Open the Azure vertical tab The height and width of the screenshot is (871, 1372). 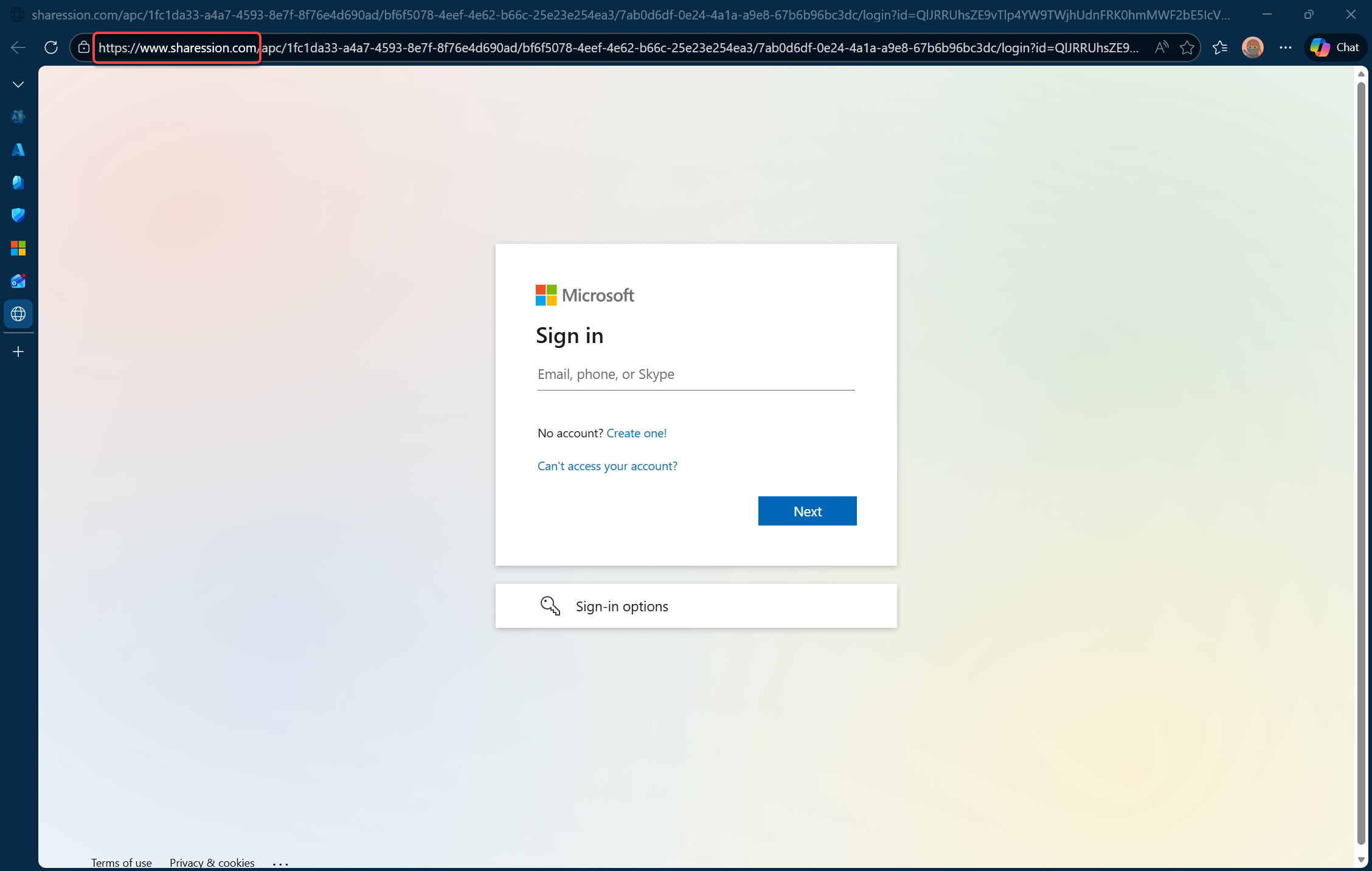18,150
